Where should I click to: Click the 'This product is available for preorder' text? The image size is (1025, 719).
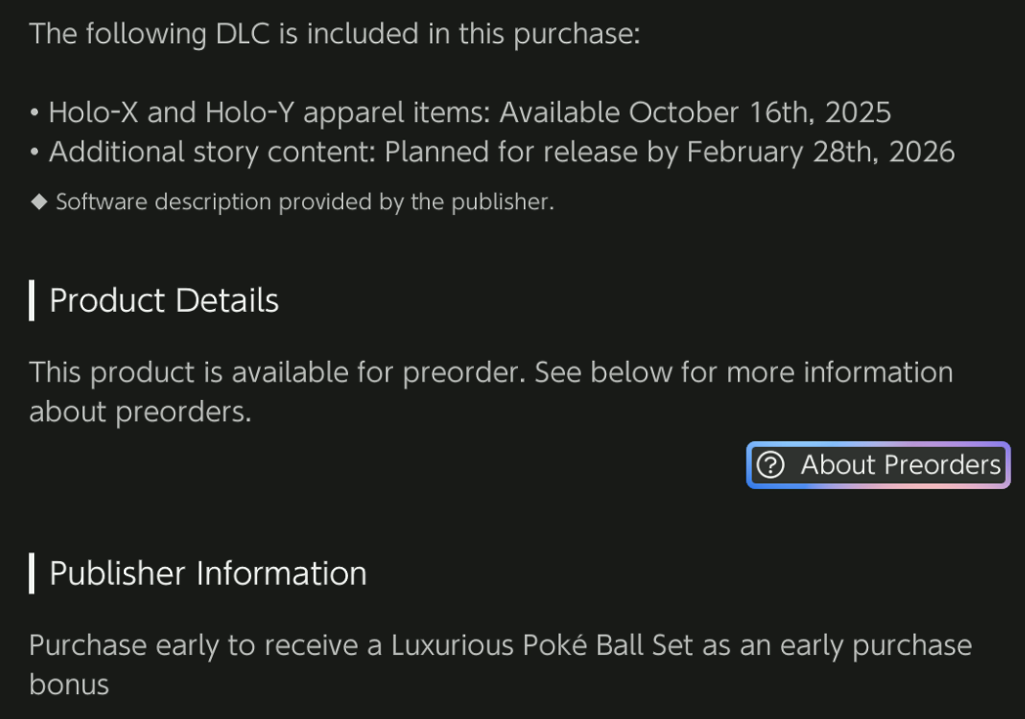tap(276, 372)
